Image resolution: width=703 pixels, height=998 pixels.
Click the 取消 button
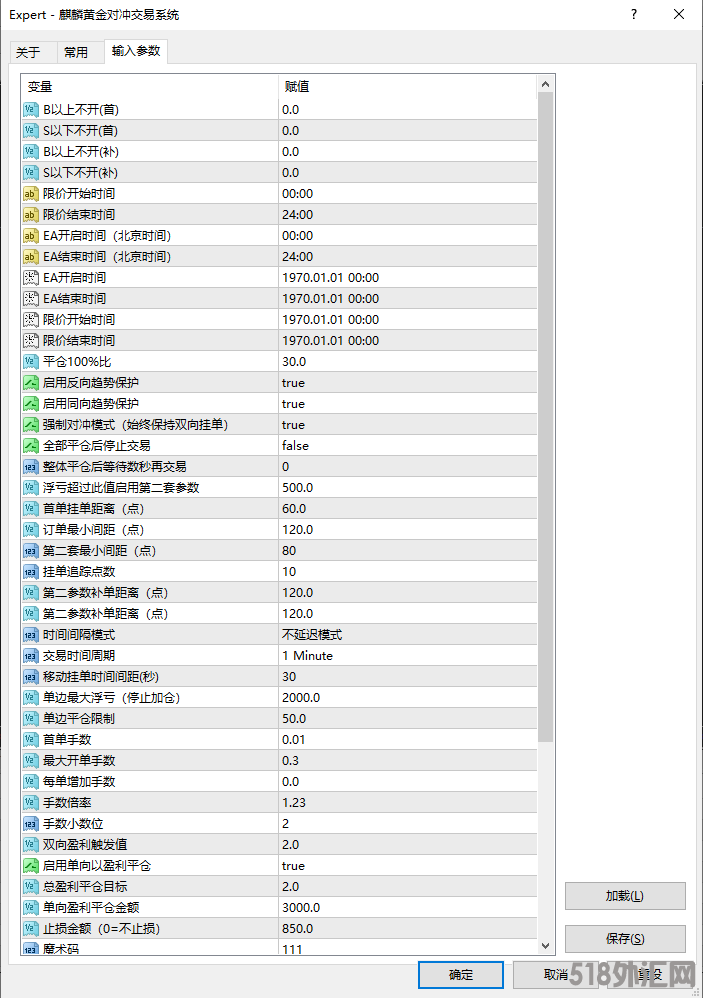(x=555, y=974)
